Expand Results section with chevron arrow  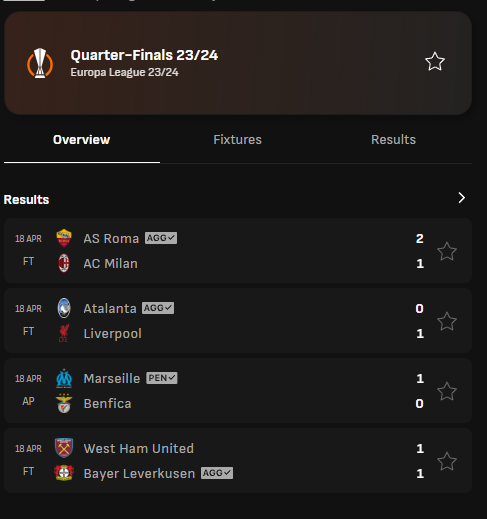click(x=462, y=198)
